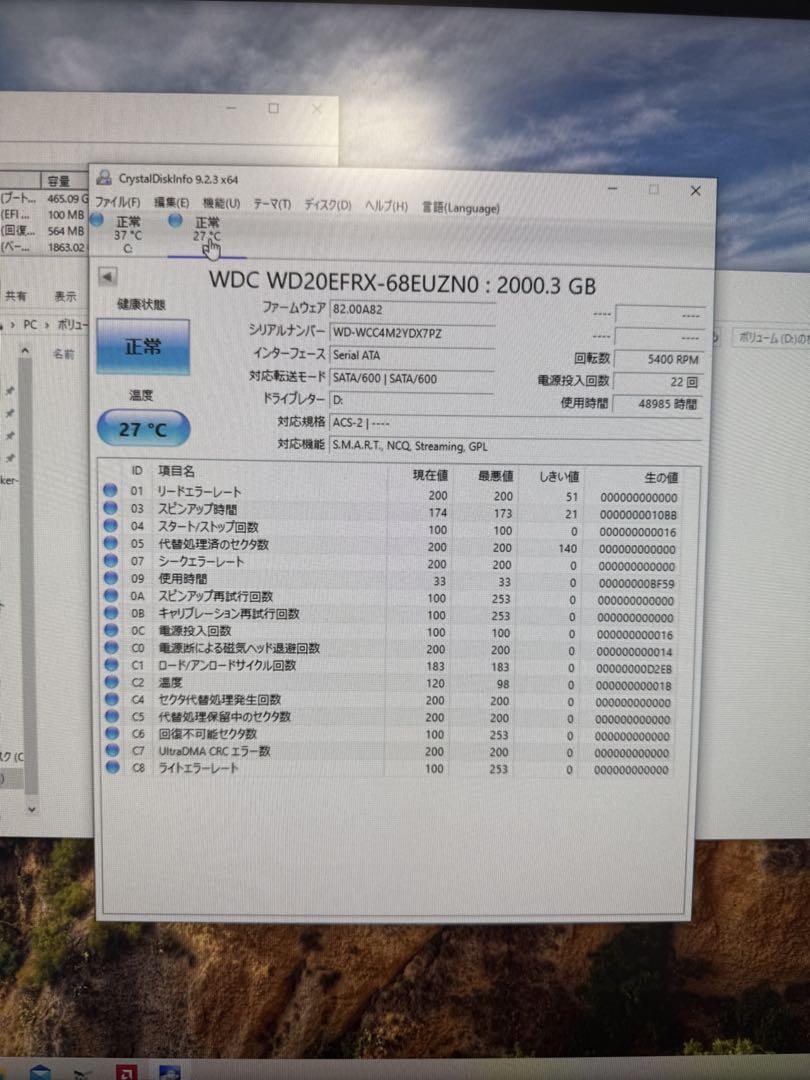Image resolution: width=810 pixels, height=1080 pixels.
Task: Click the status circle for C8 ライトエラーレート
Action: coord(112,767)
